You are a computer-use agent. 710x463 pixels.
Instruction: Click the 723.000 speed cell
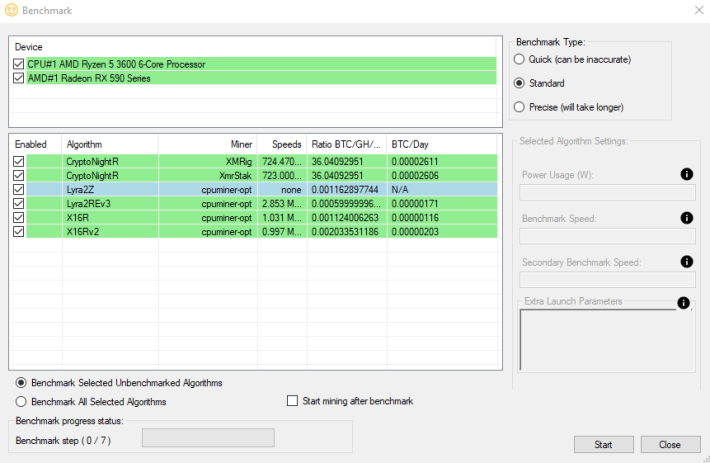(x=282, y=176)
